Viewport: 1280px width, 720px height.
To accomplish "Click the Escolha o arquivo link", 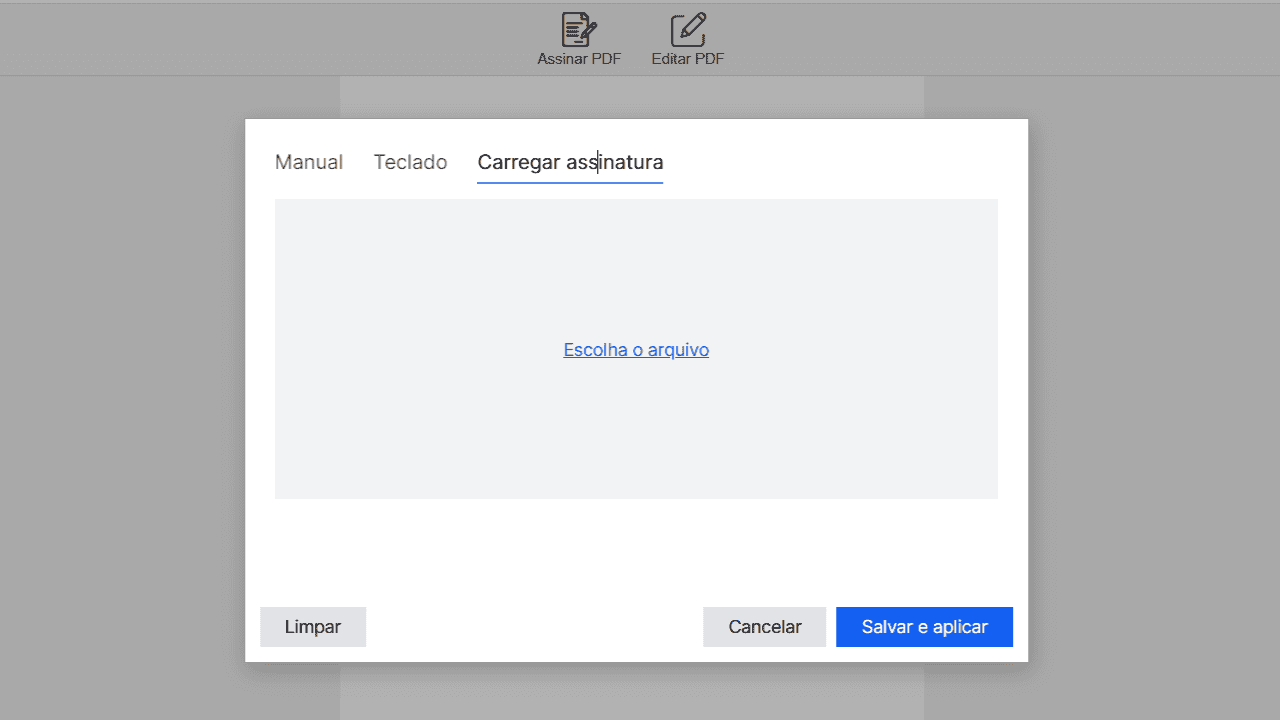I will 636,350.
